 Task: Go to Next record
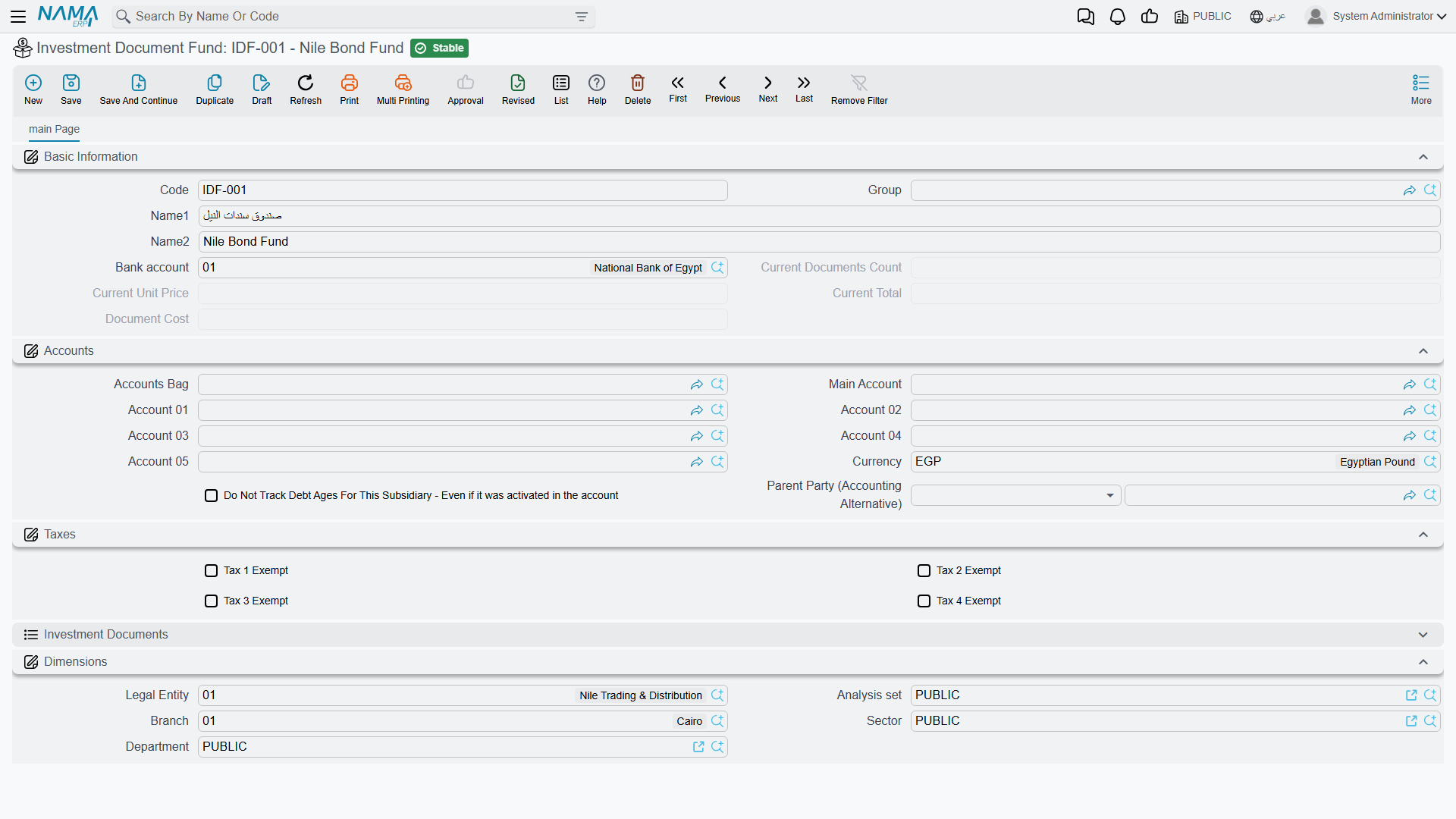768,83
